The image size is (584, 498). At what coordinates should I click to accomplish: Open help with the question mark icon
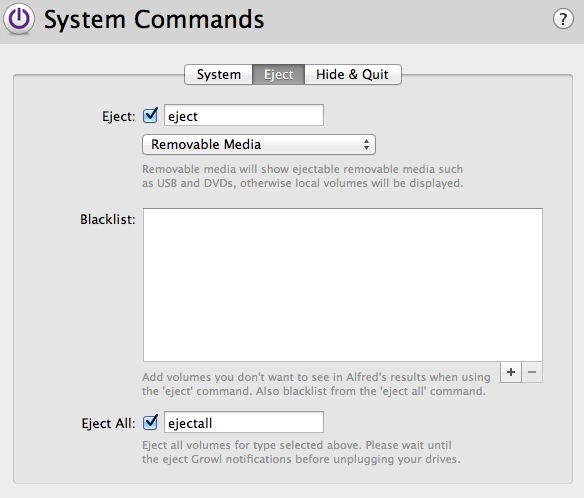(x=563, y=19)
